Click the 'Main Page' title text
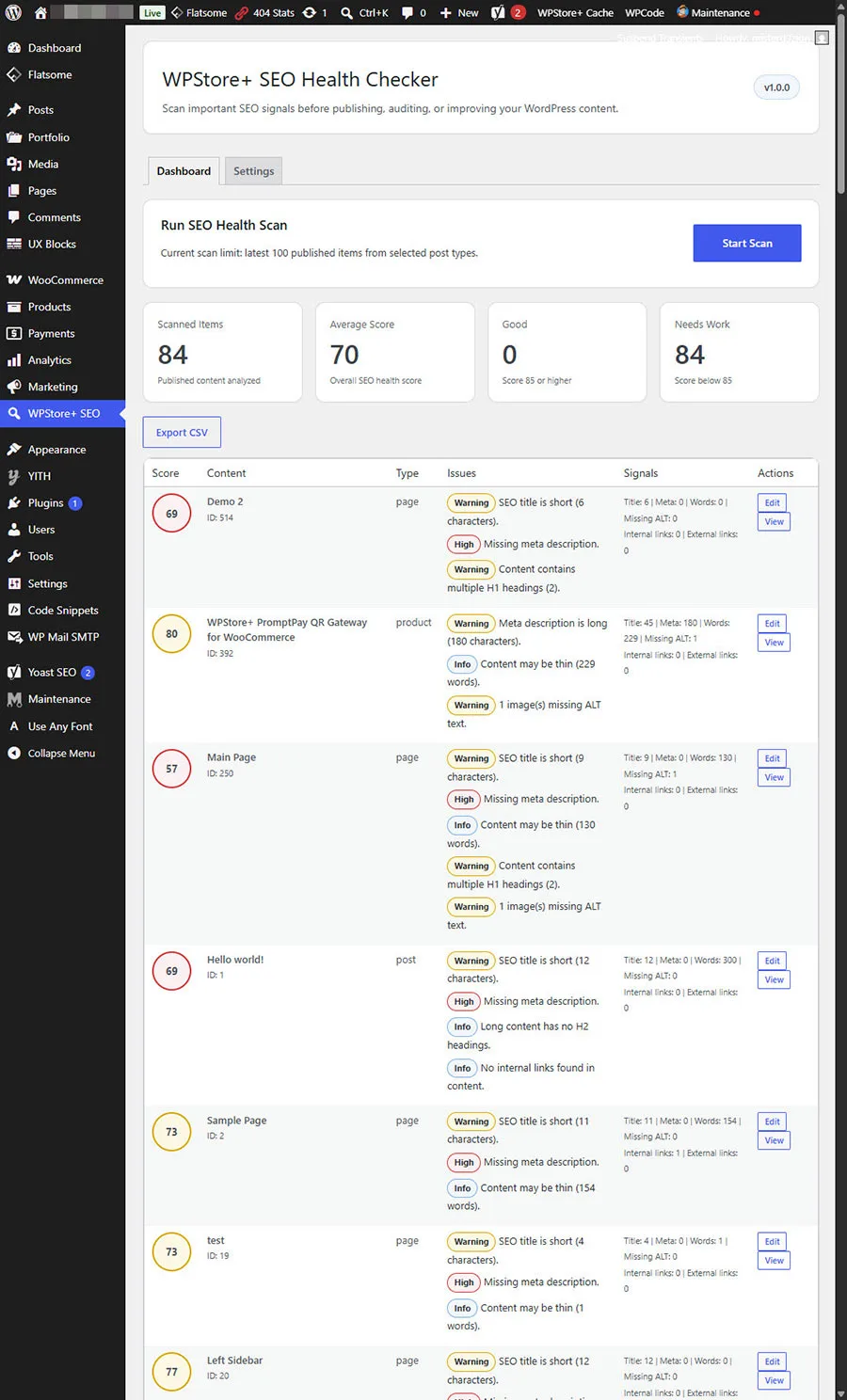This screenshot has height=1400, width=847. tap(232, 757)
